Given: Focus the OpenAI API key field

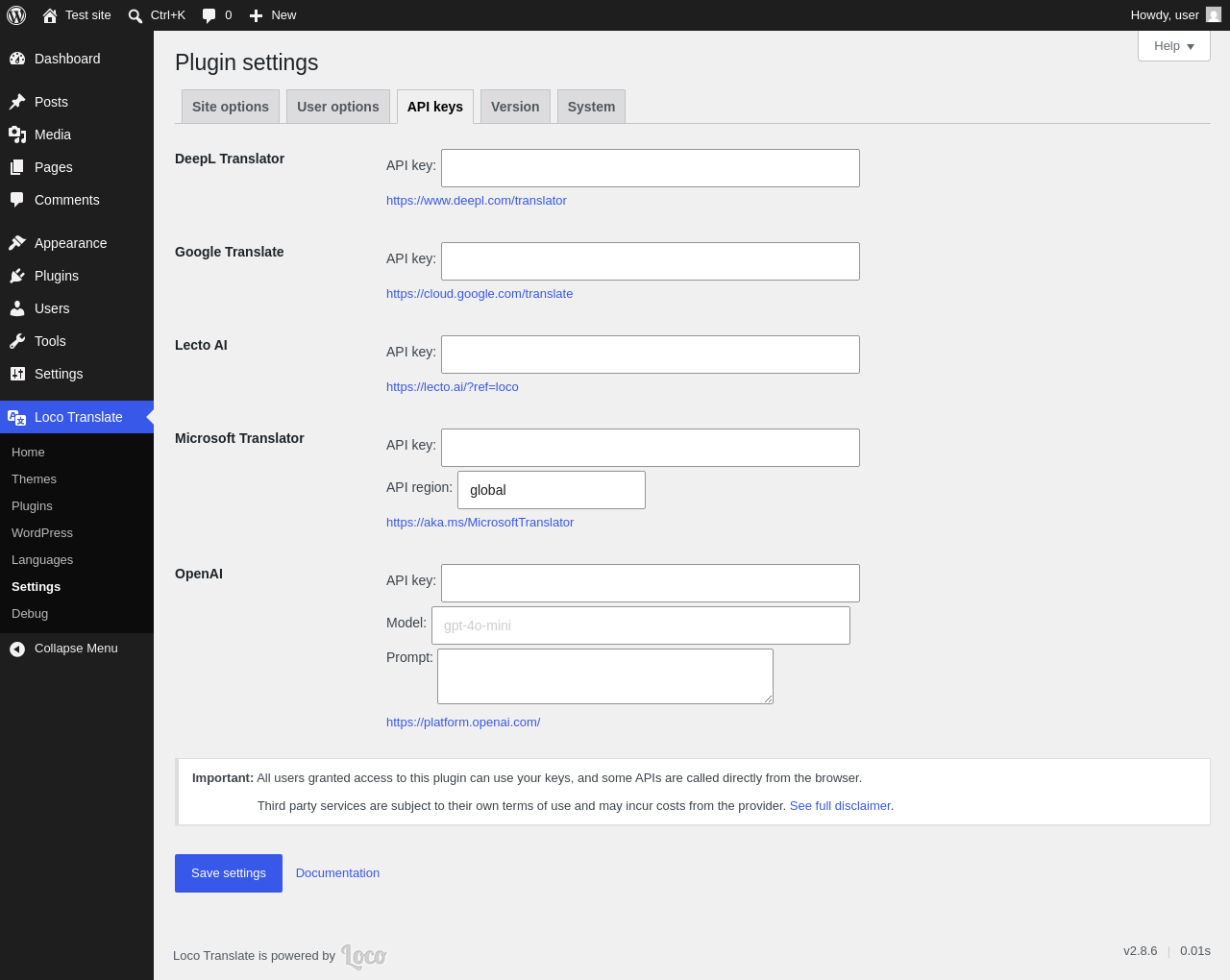Looking at the screenshot, I should point(651,583).
